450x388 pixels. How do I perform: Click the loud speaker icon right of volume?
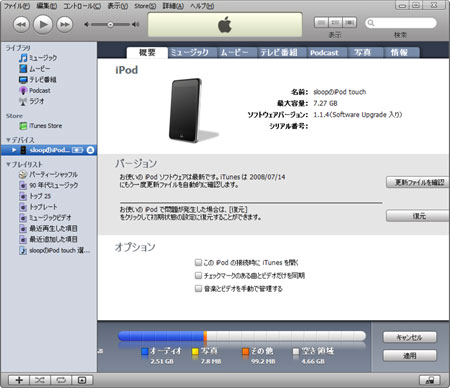(135, 24)
